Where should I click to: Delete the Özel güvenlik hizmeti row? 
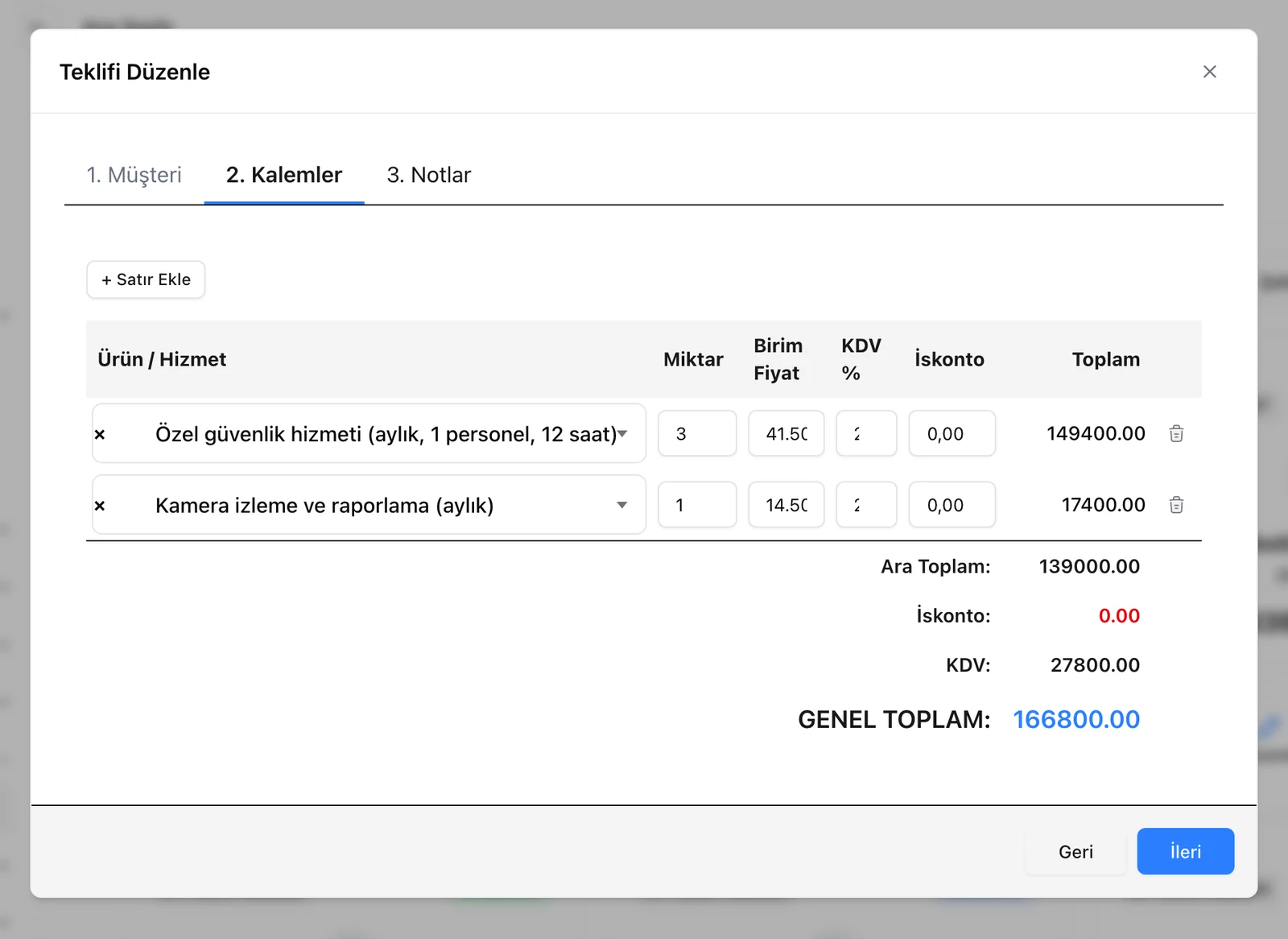pyautogui.click(x=1176, y=433)
